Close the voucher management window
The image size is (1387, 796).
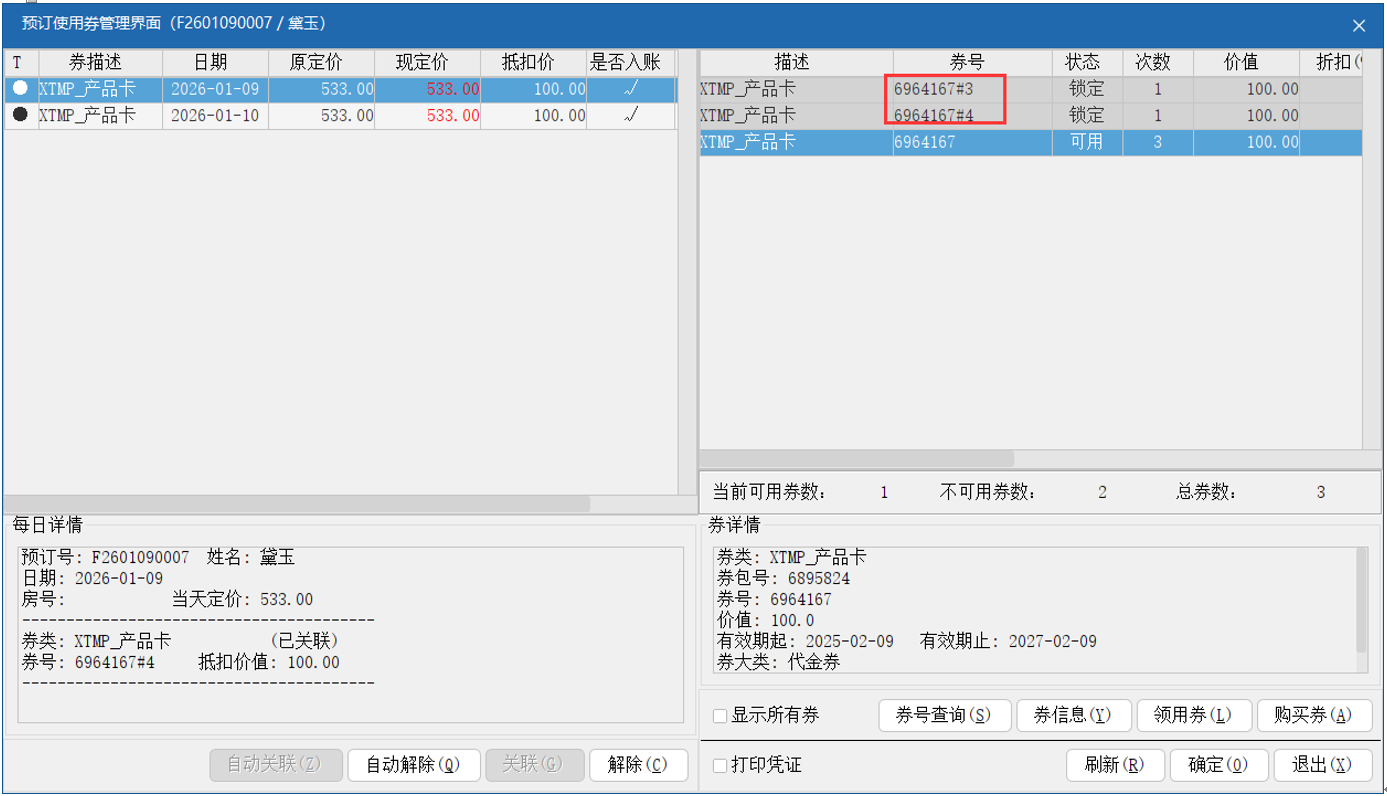pyautogui.click(x=1358, y=25)
